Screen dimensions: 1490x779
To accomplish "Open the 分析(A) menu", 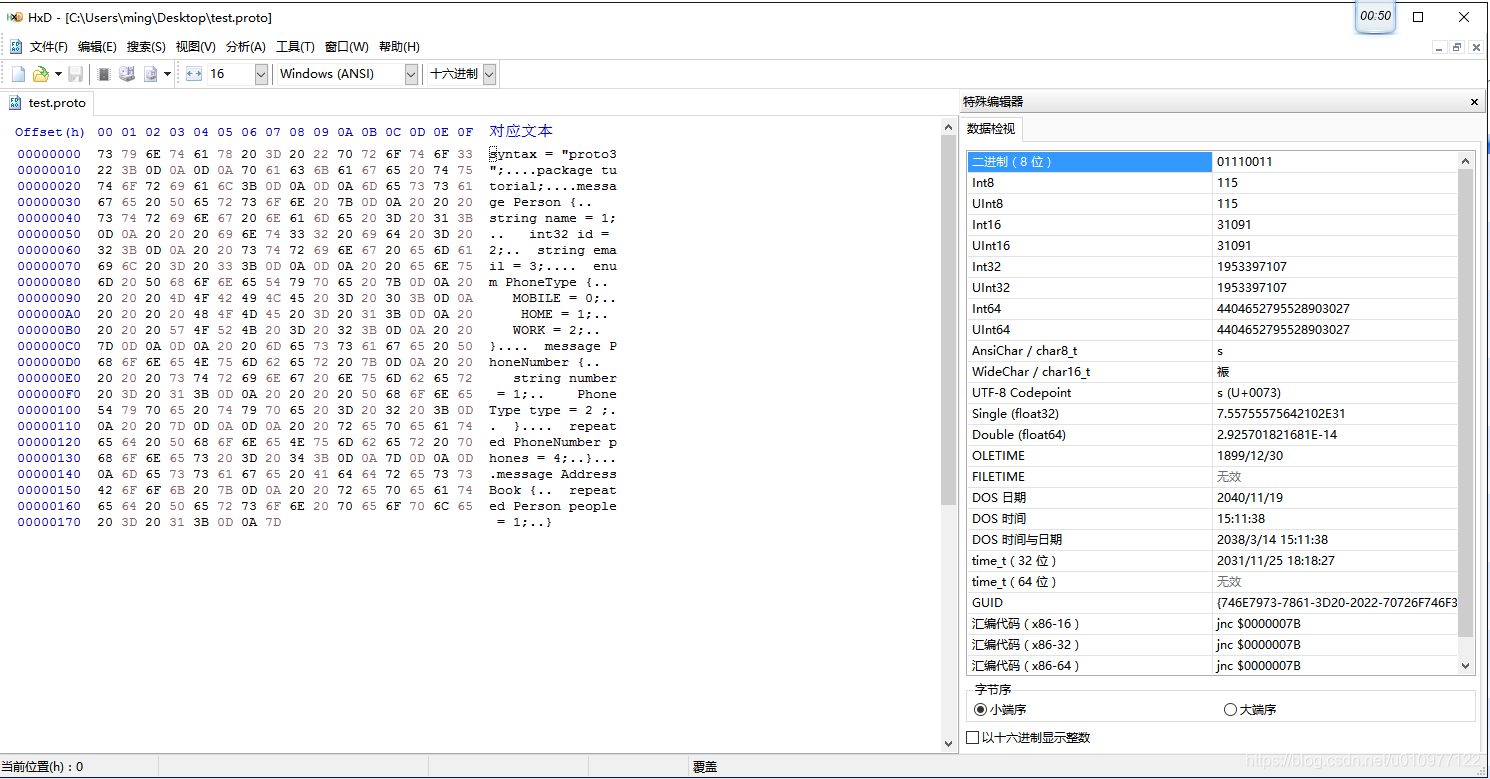I will 246,47.
